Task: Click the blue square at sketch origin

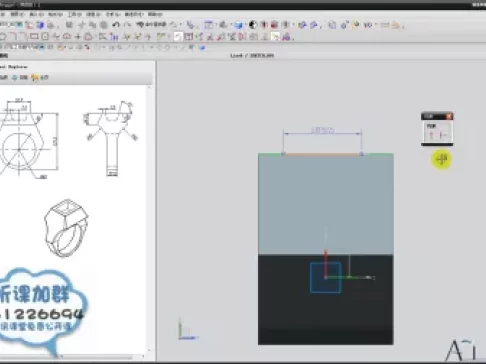Action: point(325,277)
